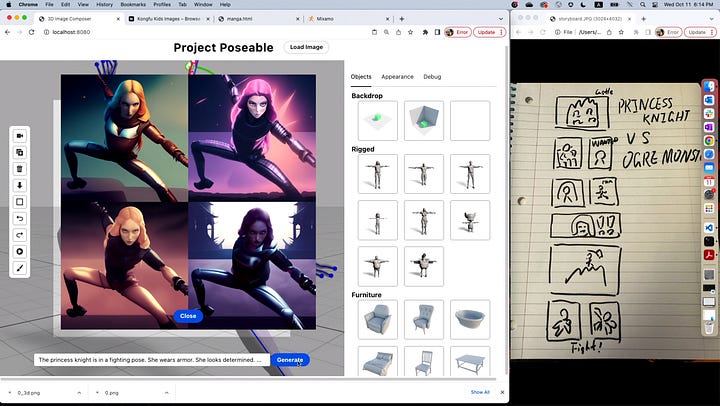The width and height of the screenshot is (720, 406).
Task: Select the flat plane backdrop thumbnail
Action: click(377, 120)
